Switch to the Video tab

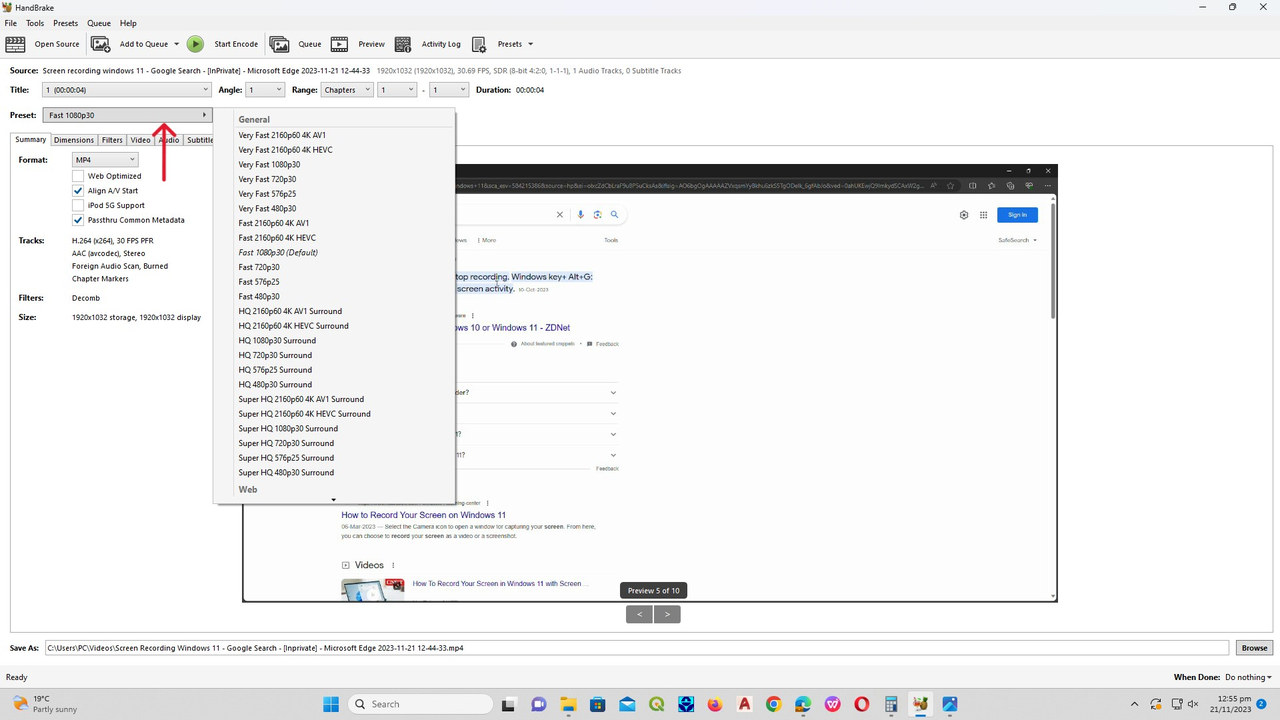[x=140, y=140]
